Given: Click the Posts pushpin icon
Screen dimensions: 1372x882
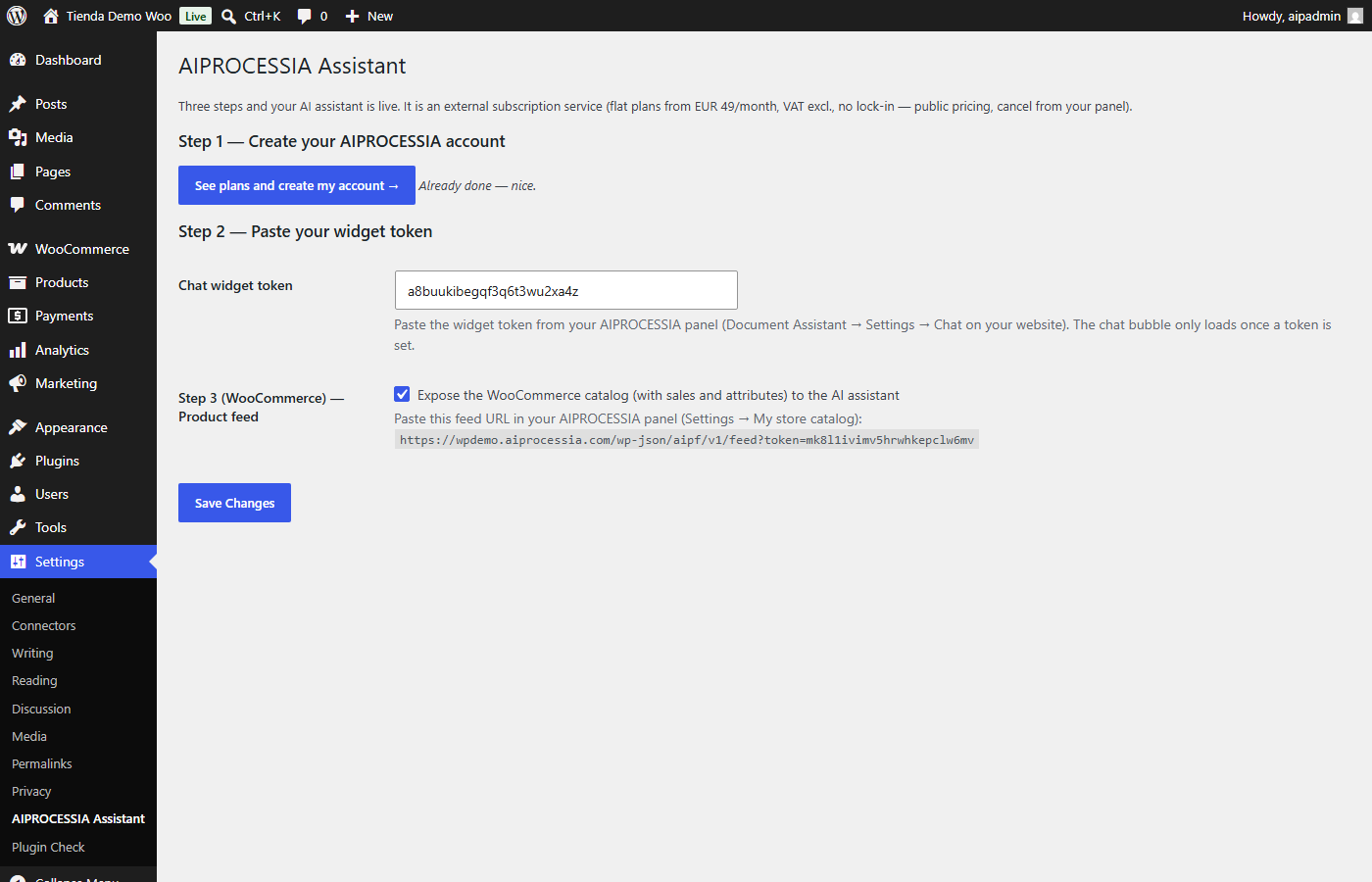Looking at the screenshot, I should pyautogui.click(x=18, y=104).
